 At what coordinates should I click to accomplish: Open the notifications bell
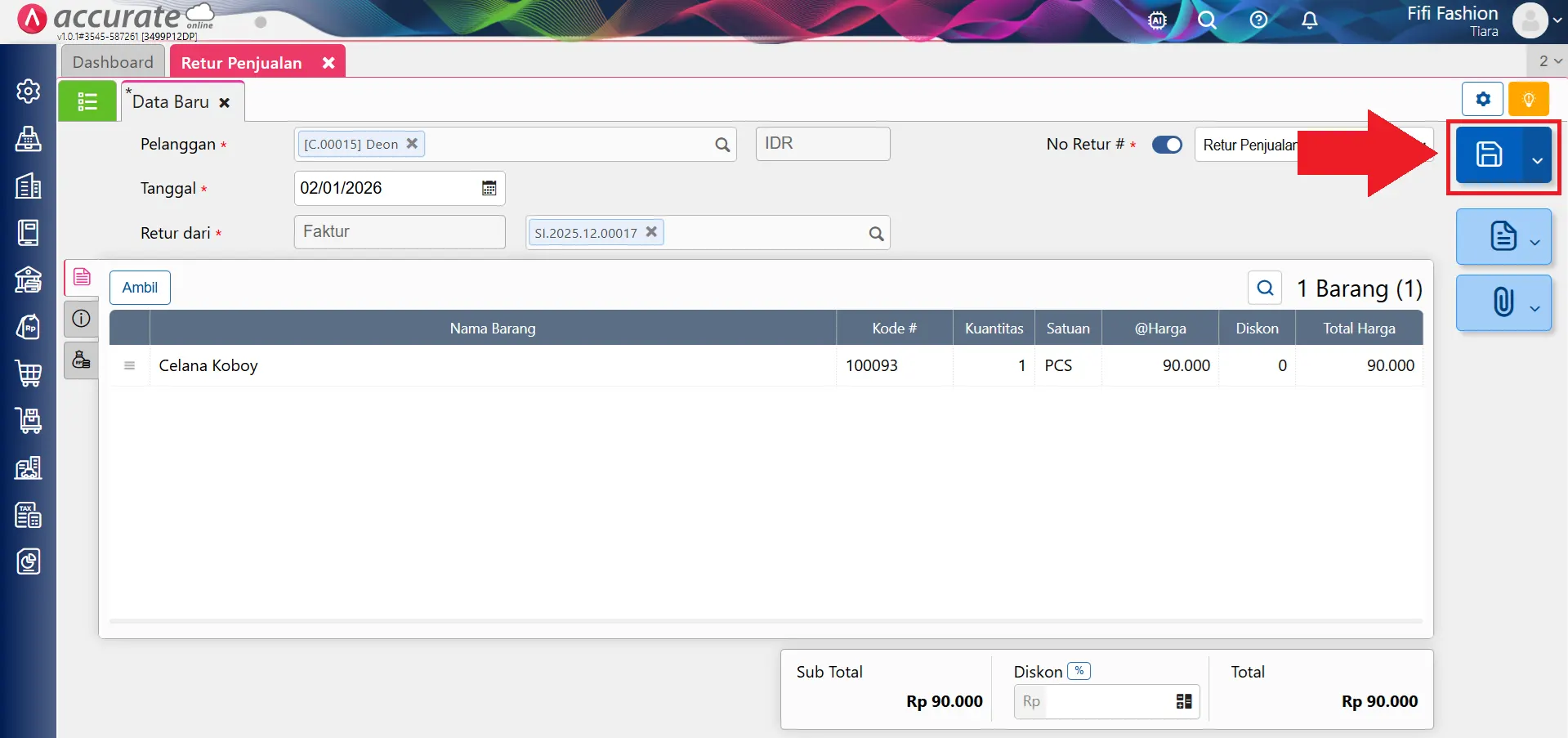[x=1309, y=20]
